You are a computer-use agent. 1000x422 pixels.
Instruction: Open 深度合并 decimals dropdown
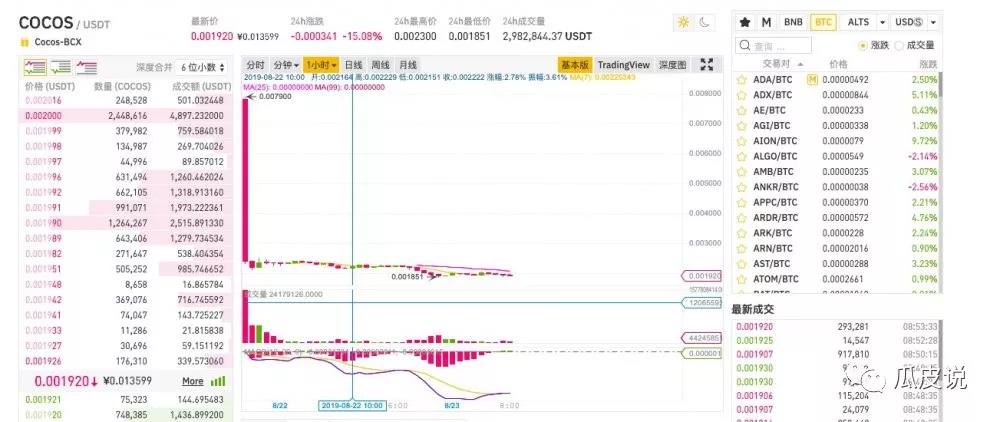(202, 67)
